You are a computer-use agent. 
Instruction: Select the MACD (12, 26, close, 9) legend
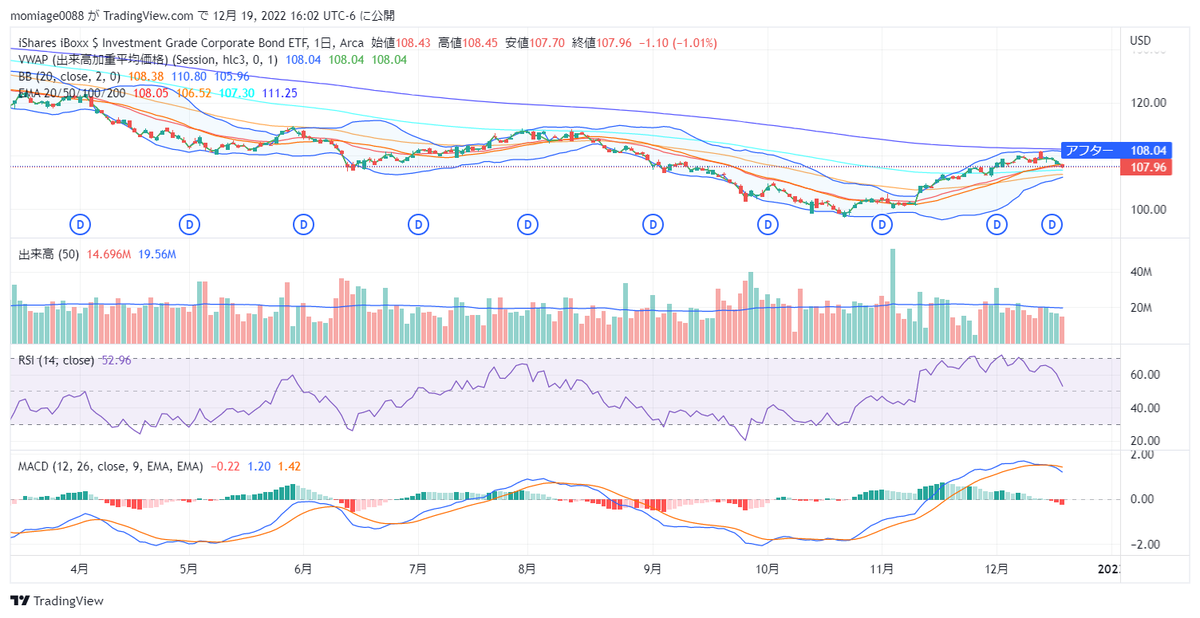pos(111,466)
